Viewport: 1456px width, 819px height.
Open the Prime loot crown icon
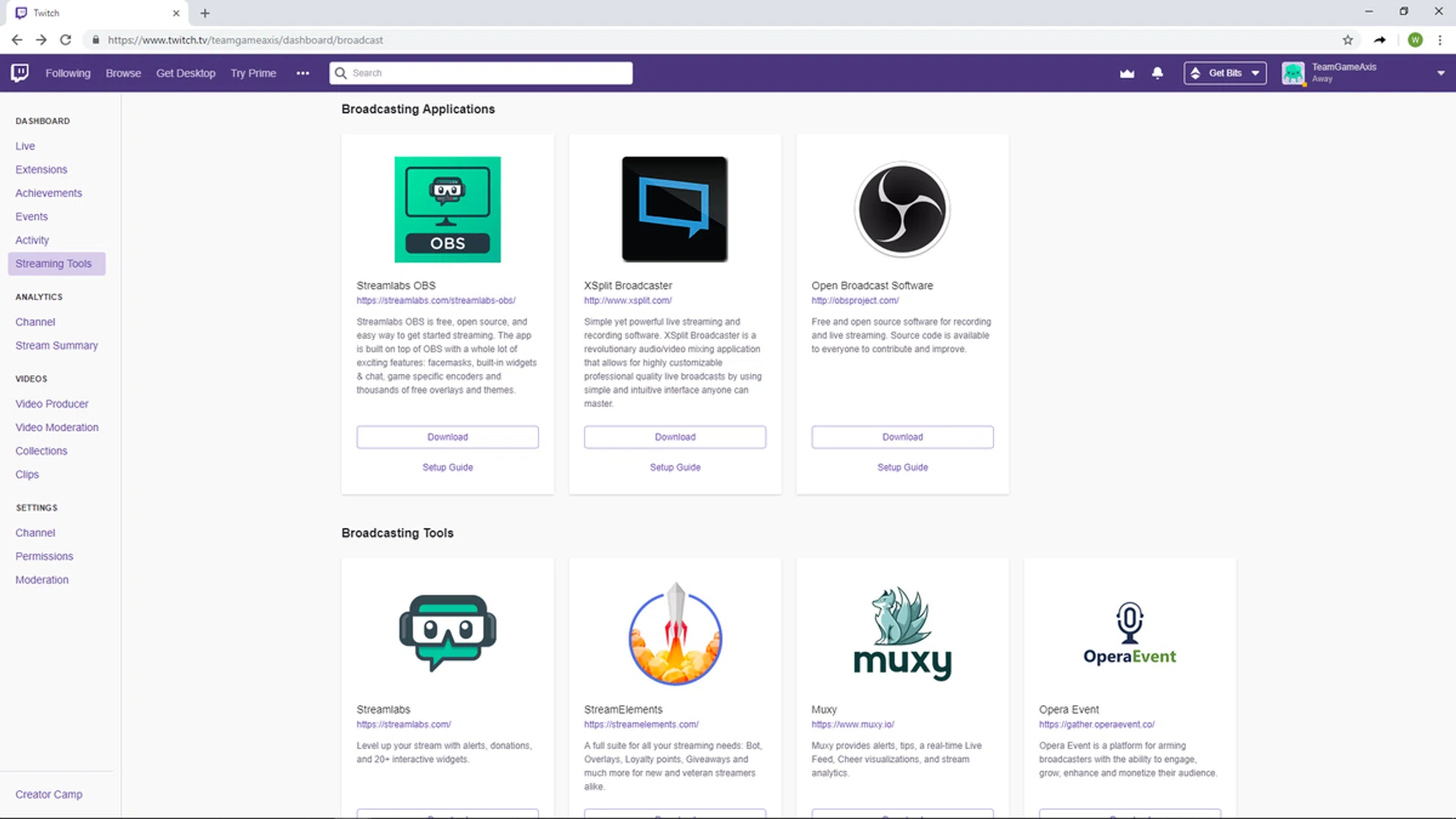point(1127,73)
